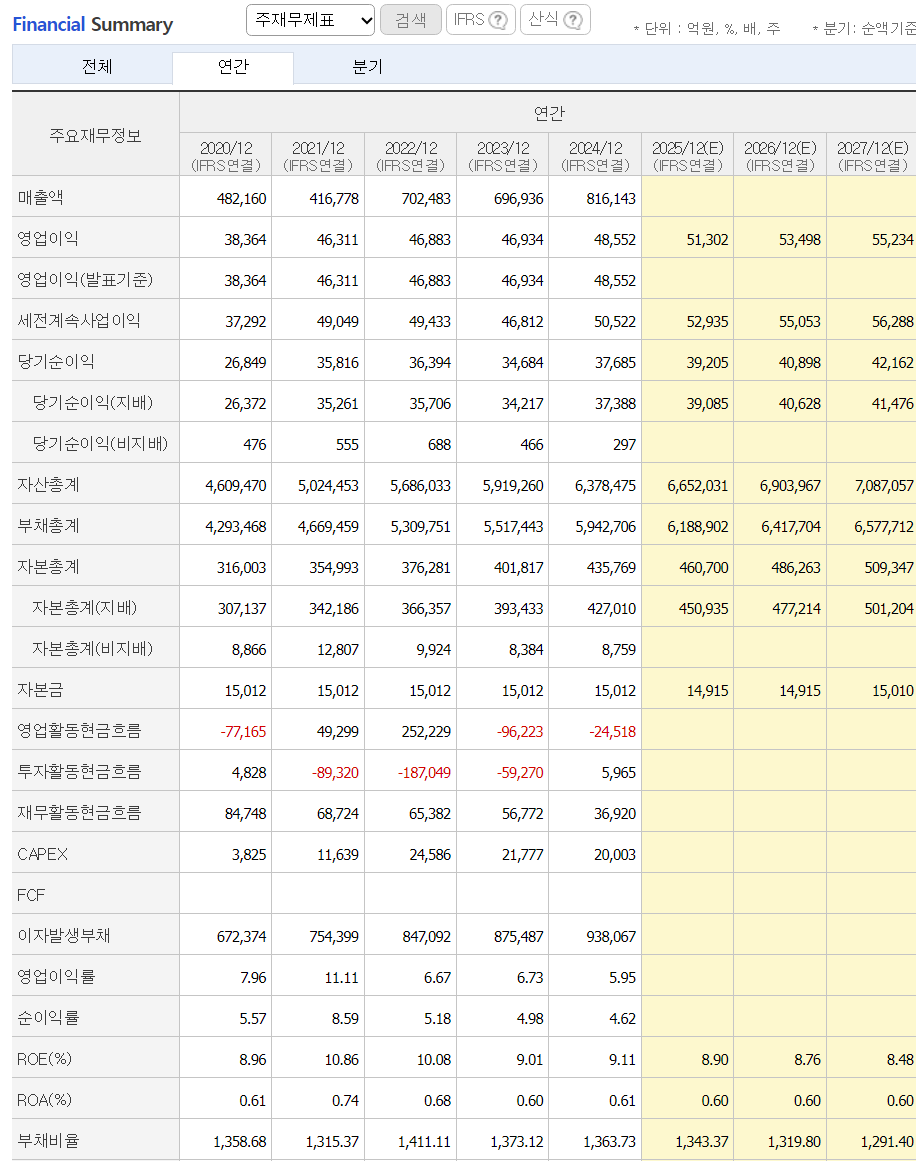Click the CAPEX row label

tap(42, 854)
